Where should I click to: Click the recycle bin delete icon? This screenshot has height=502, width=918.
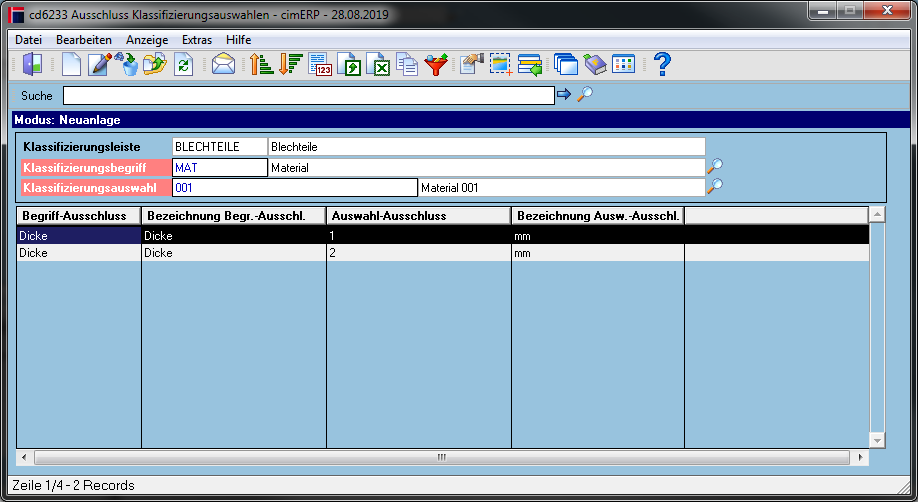128,64
